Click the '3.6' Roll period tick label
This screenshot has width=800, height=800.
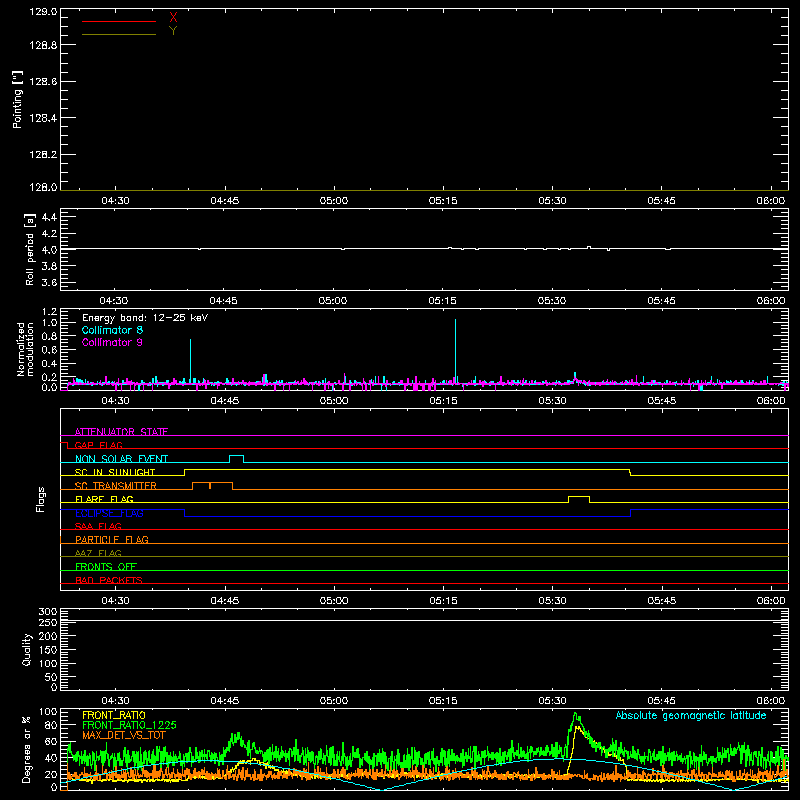pos(49,282)
